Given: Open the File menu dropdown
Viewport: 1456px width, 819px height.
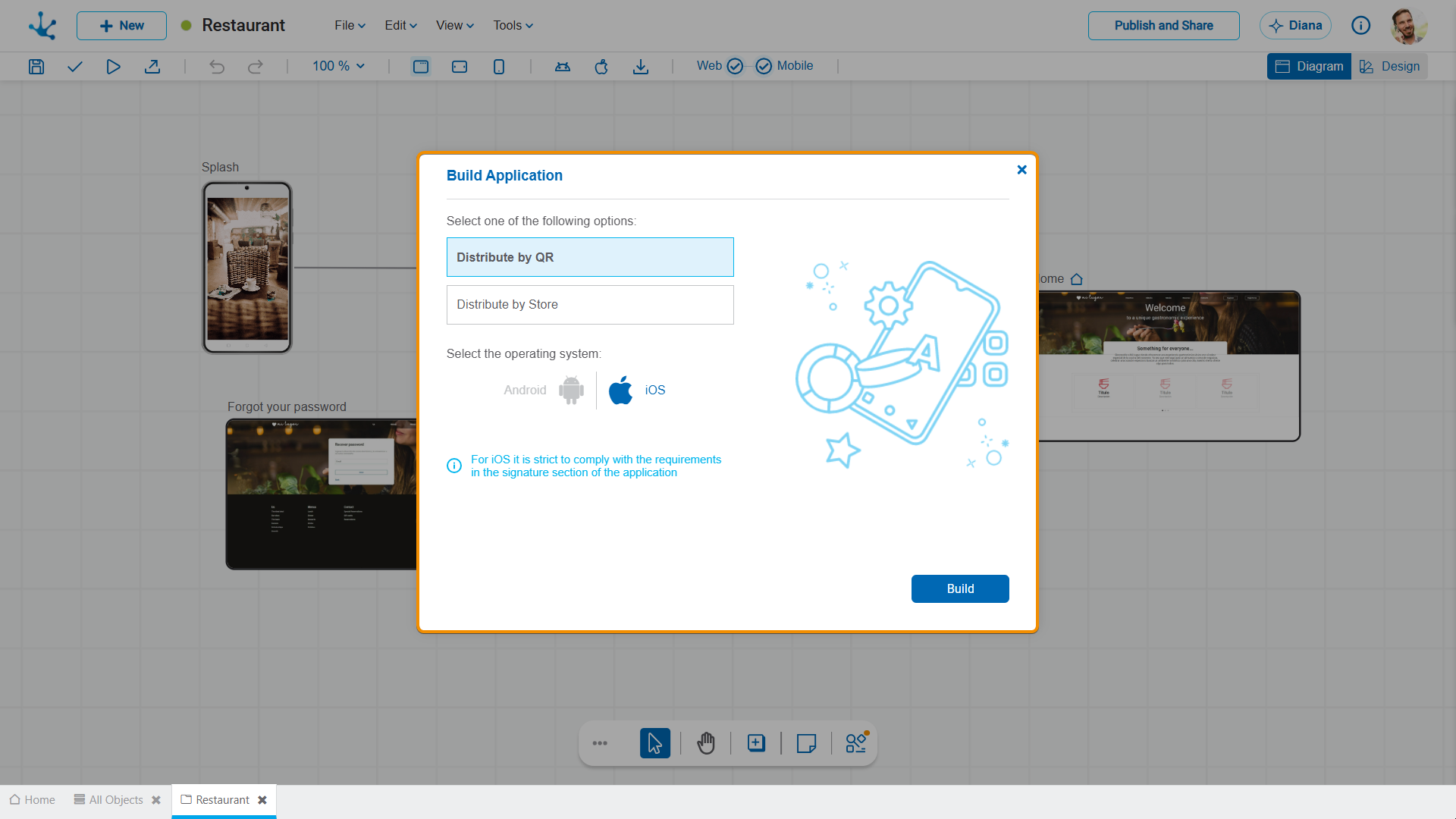Looking at the screenshot, I should click(350, 26).
